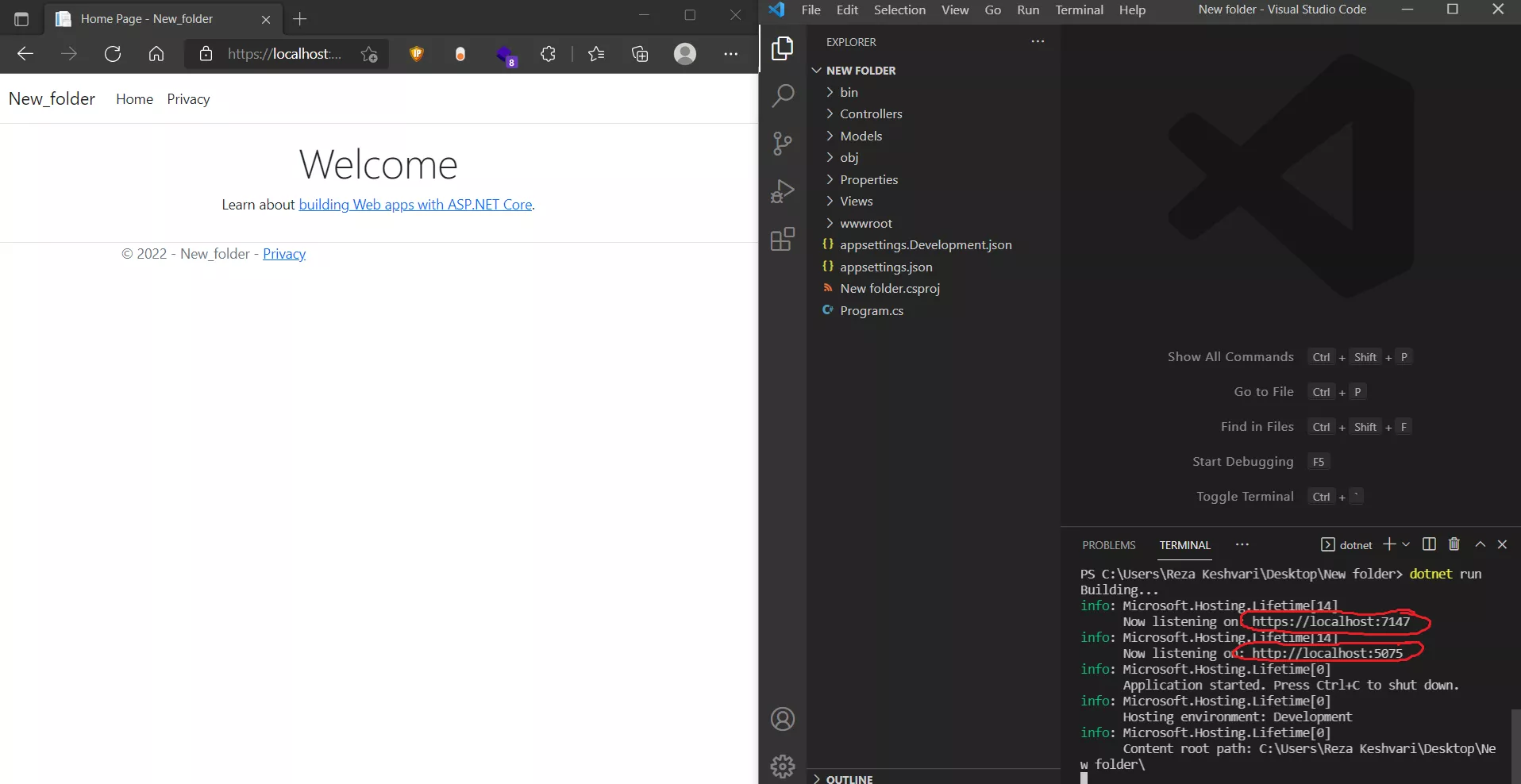This screenshot has width=1521, height=784.
Task: Switch to the PROBLEMS panel tab
Action: click(x=1109, y=545)
